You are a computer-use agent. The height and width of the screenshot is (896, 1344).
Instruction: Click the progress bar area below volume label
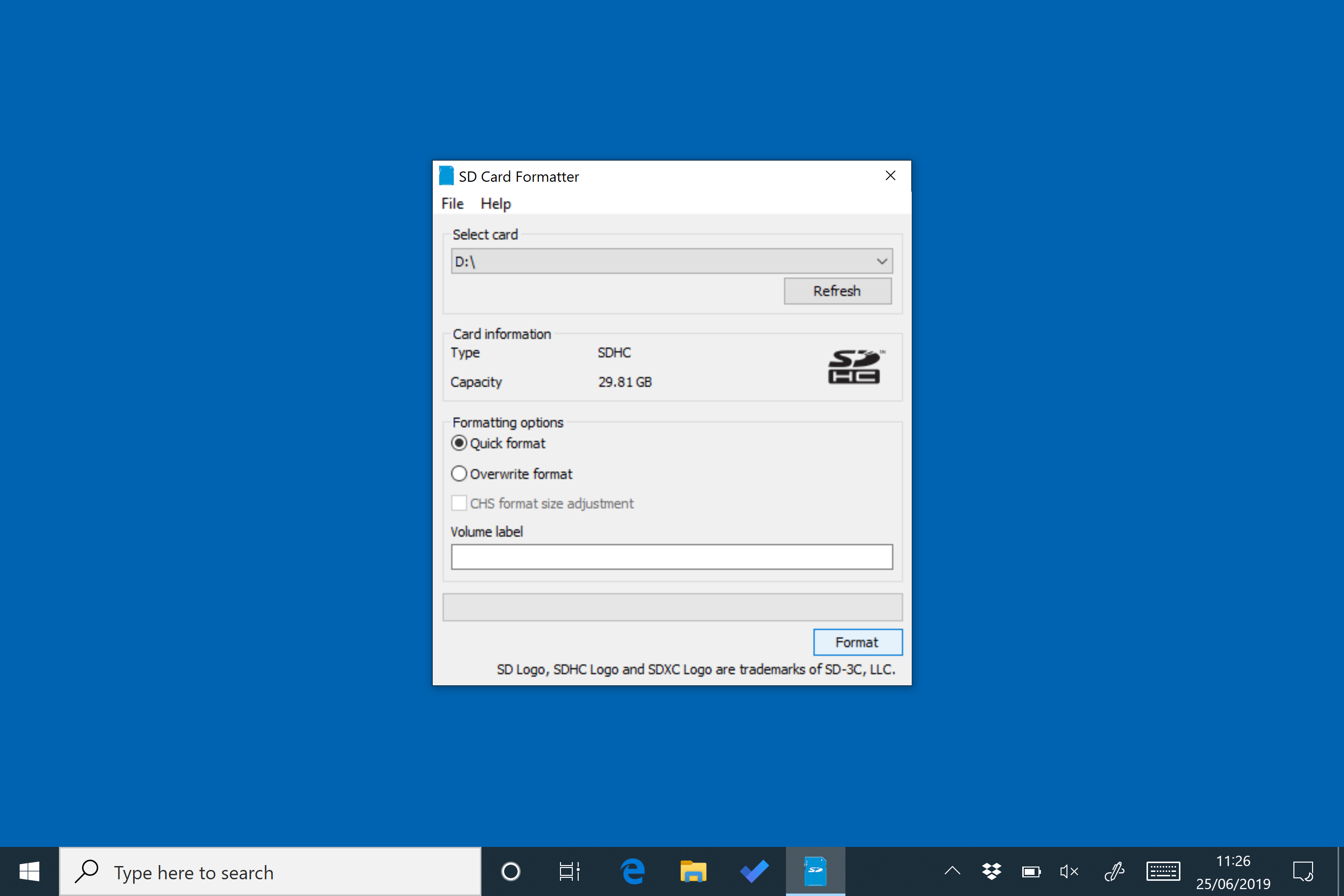pos(671,608)
